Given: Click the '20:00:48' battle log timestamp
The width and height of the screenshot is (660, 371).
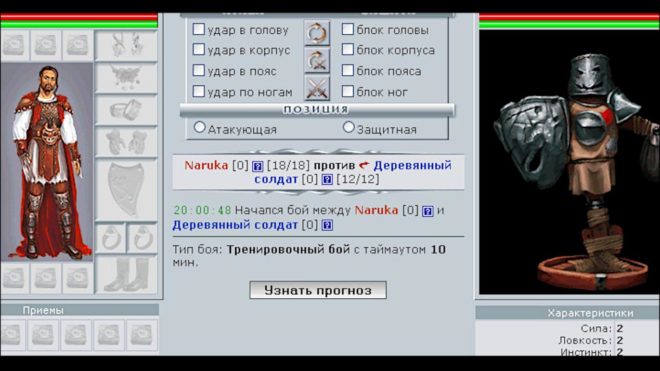Looking at the screenshot, I should [x=202, y=210].
